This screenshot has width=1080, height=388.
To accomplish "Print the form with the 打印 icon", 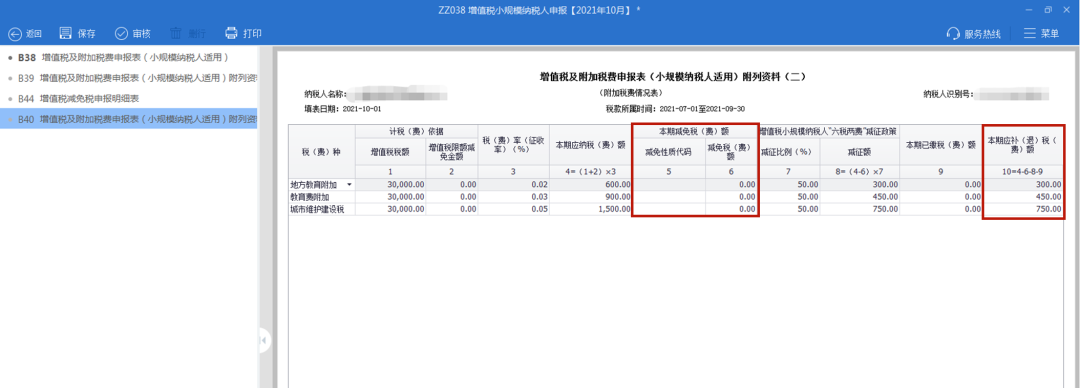I will click(231, 33).
